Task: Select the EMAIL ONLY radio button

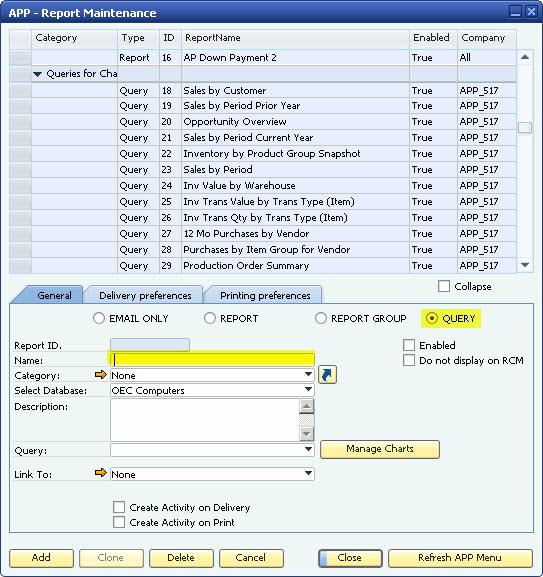Action: [x=99, y=318]
